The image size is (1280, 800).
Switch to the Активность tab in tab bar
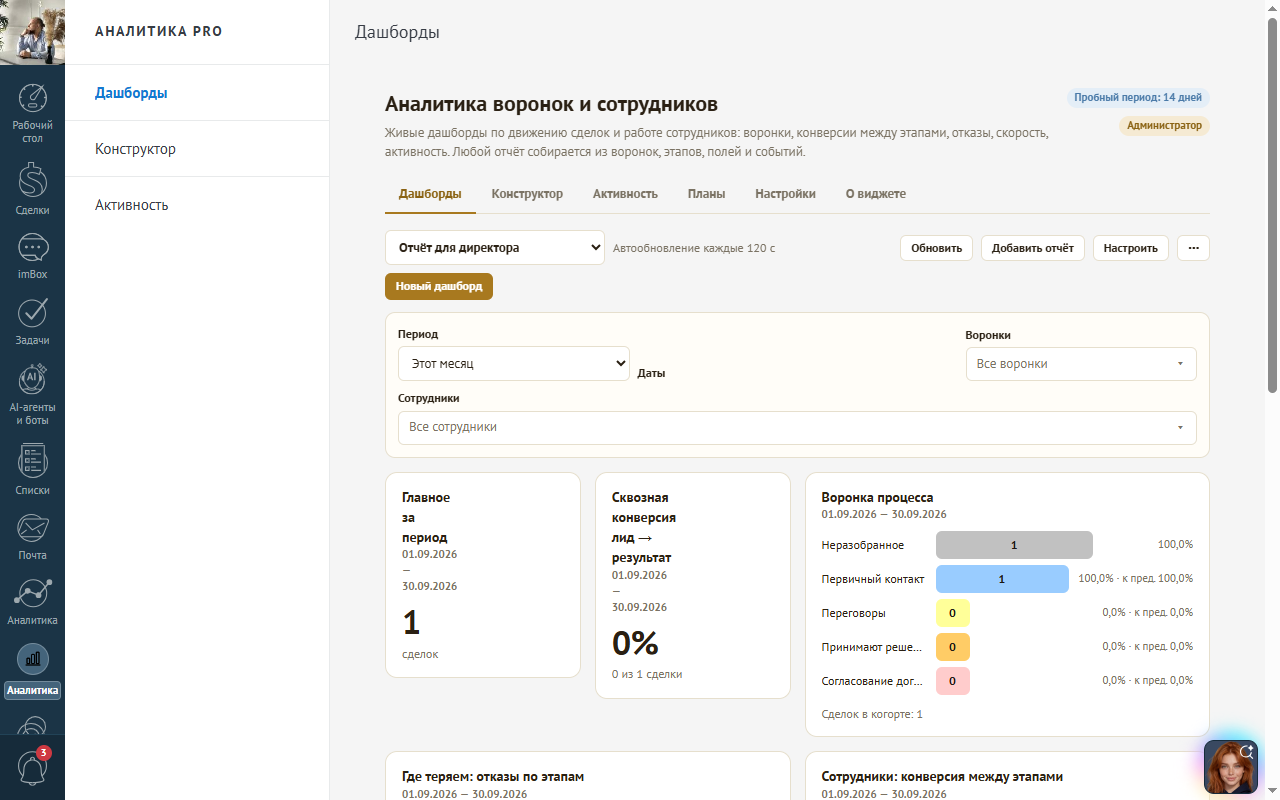[x=625, y=194]
